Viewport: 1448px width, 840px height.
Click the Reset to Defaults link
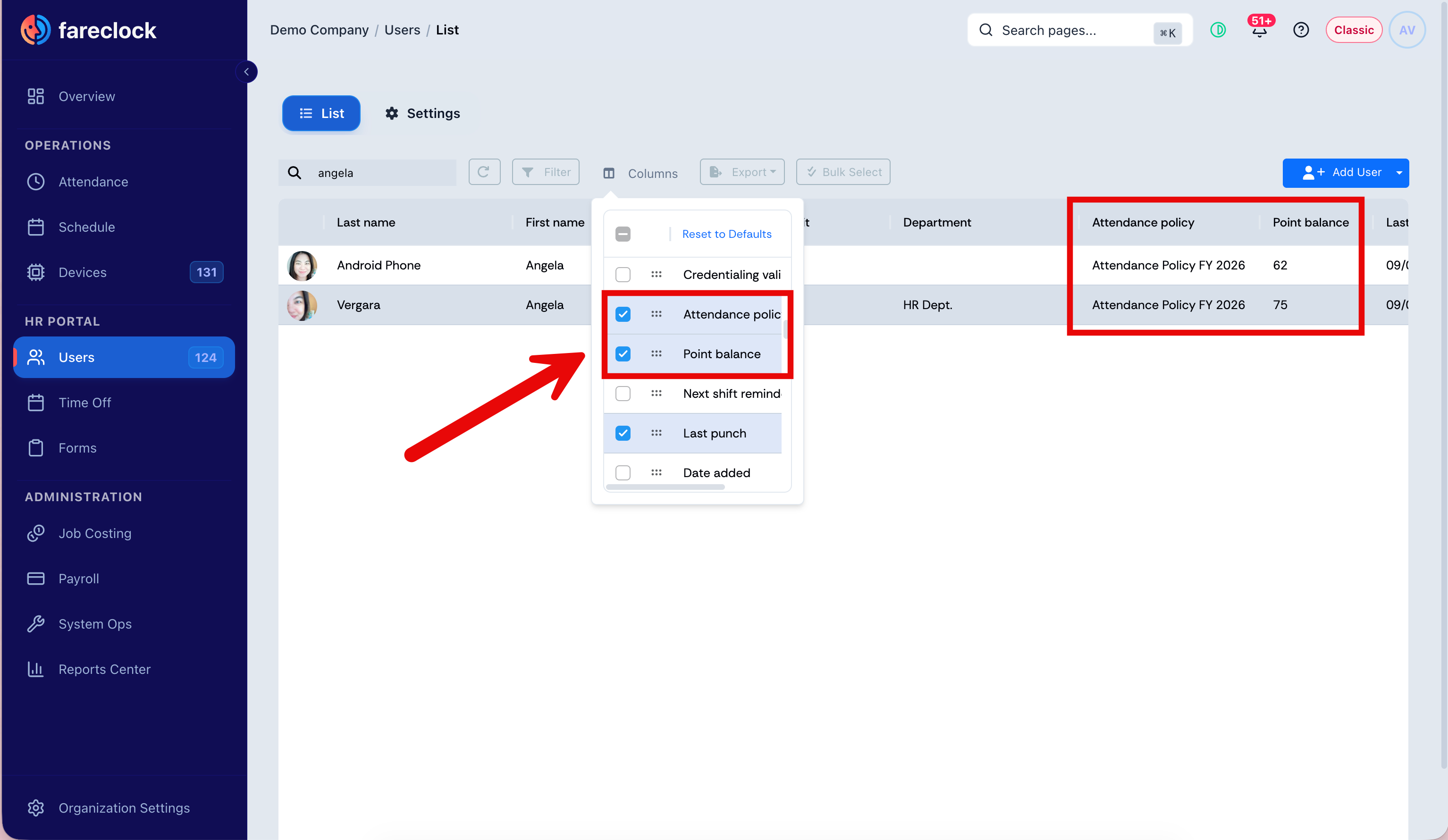pyautogui.click(x=726, y=234)
